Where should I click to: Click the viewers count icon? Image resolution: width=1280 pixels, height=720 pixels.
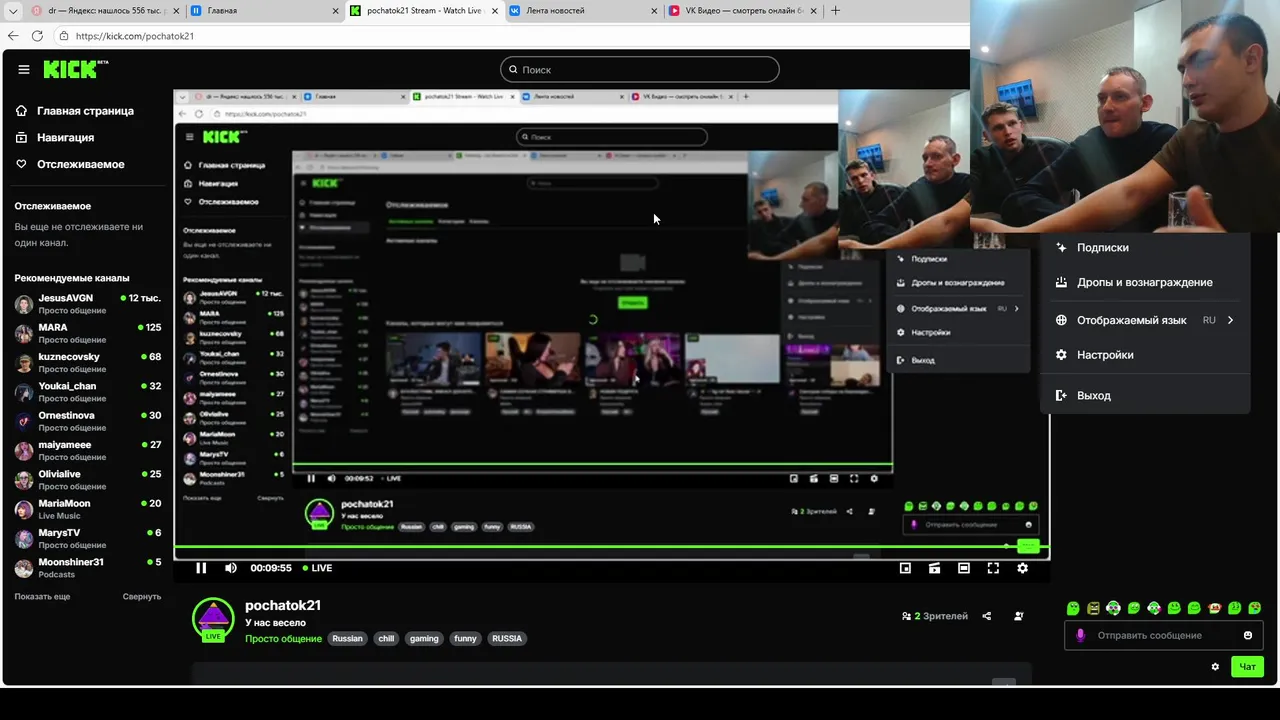906,617
